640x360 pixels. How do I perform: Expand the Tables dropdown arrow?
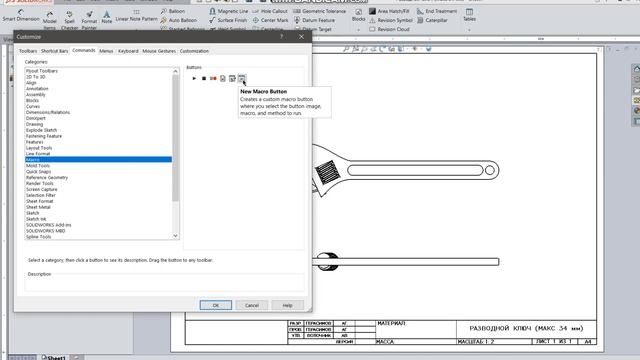pos(469,29)
